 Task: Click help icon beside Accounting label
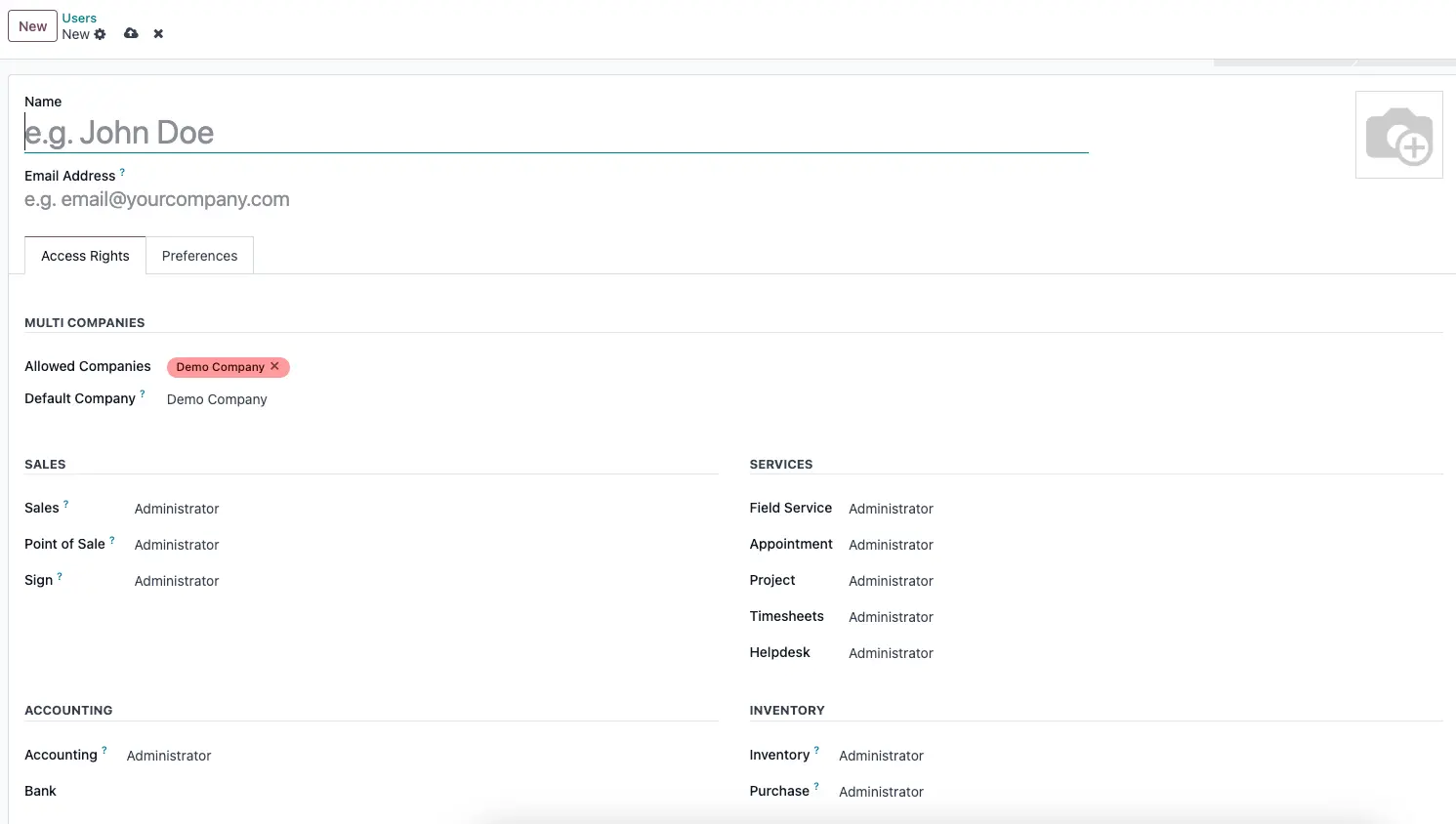pyautogui.click(x=104, y=751)
